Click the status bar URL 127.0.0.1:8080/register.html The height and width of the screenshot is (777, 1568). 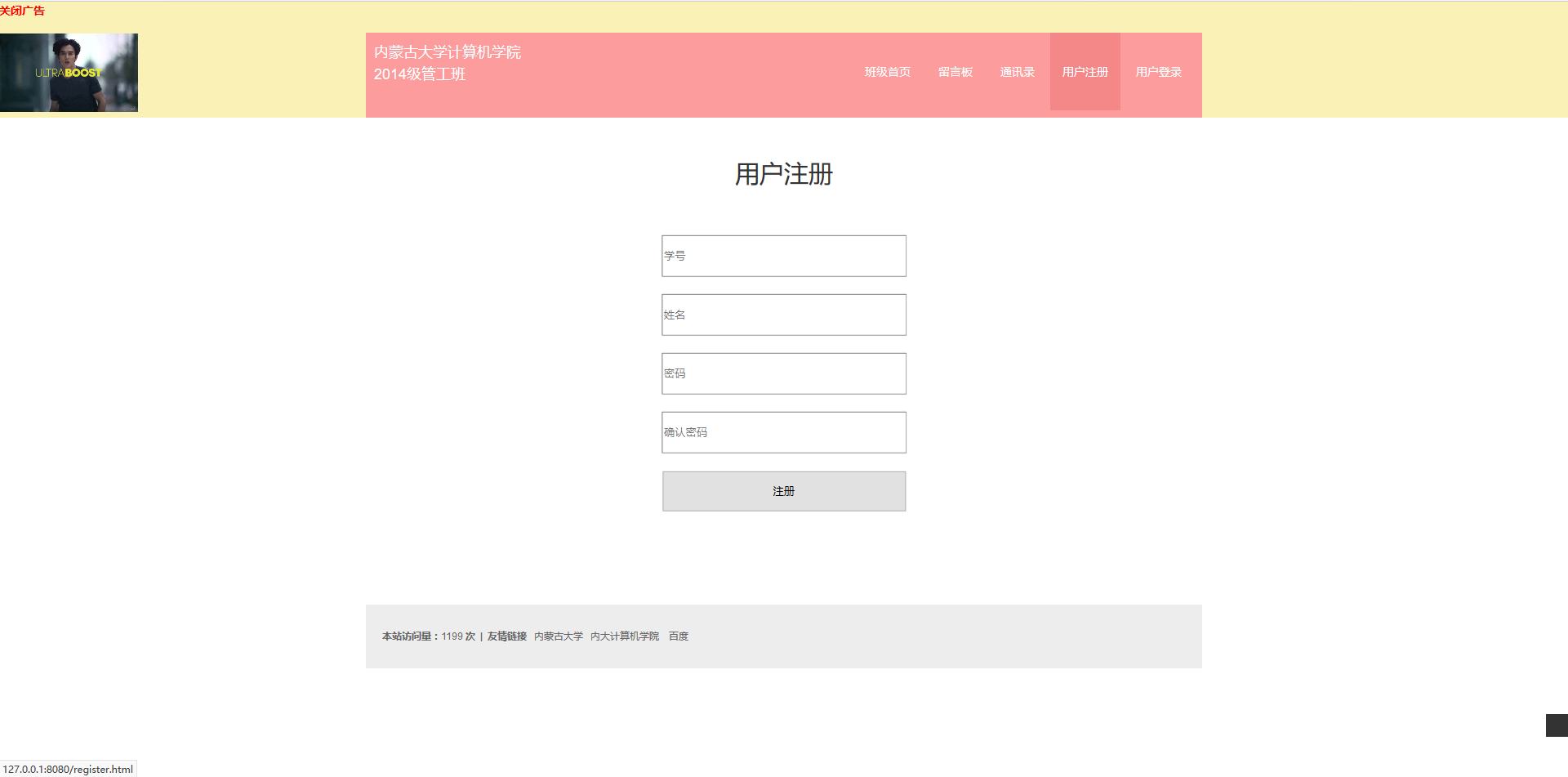tap(68, 769)
